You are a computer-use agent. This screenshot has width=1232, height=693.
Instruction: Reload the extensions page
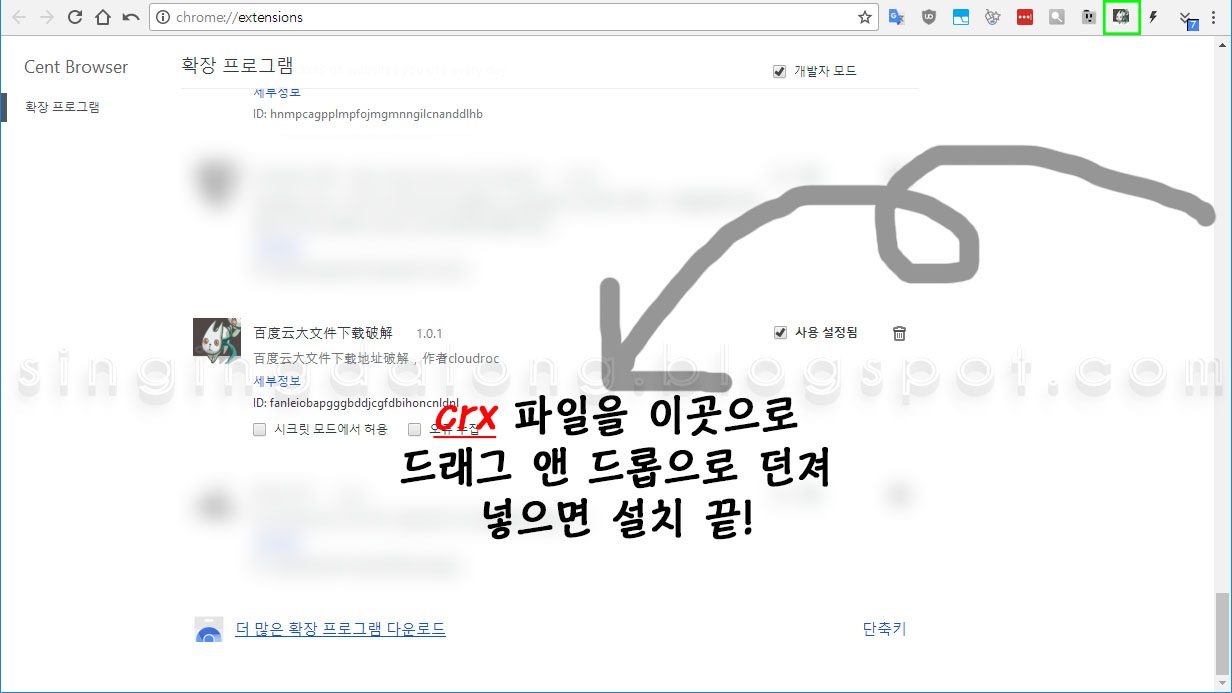75,17
